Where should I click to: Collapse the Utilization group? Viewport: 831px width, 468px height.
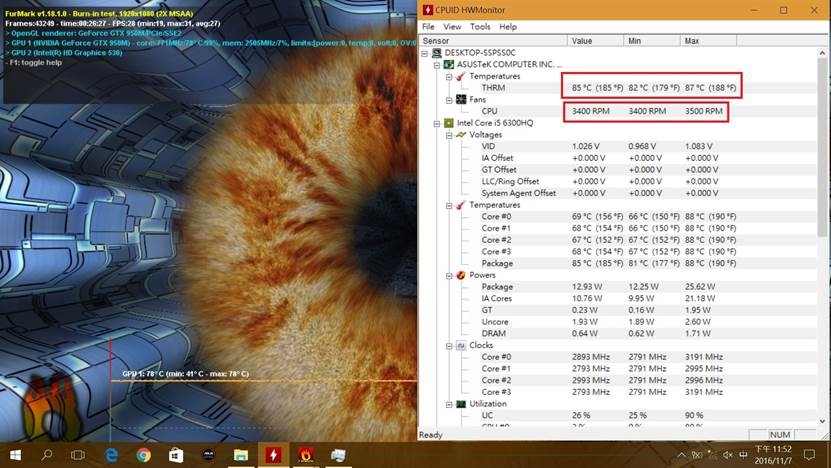449,404
